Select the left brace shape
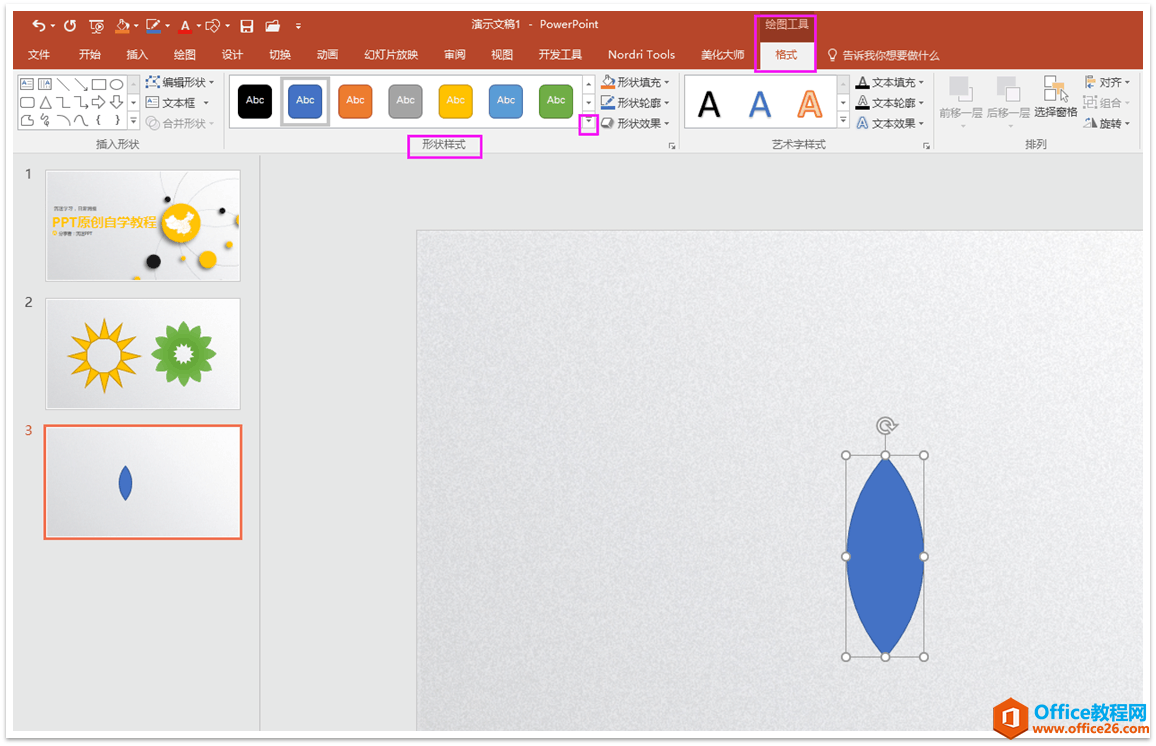This screenshot has height=746, width=1156. point(99,120)
